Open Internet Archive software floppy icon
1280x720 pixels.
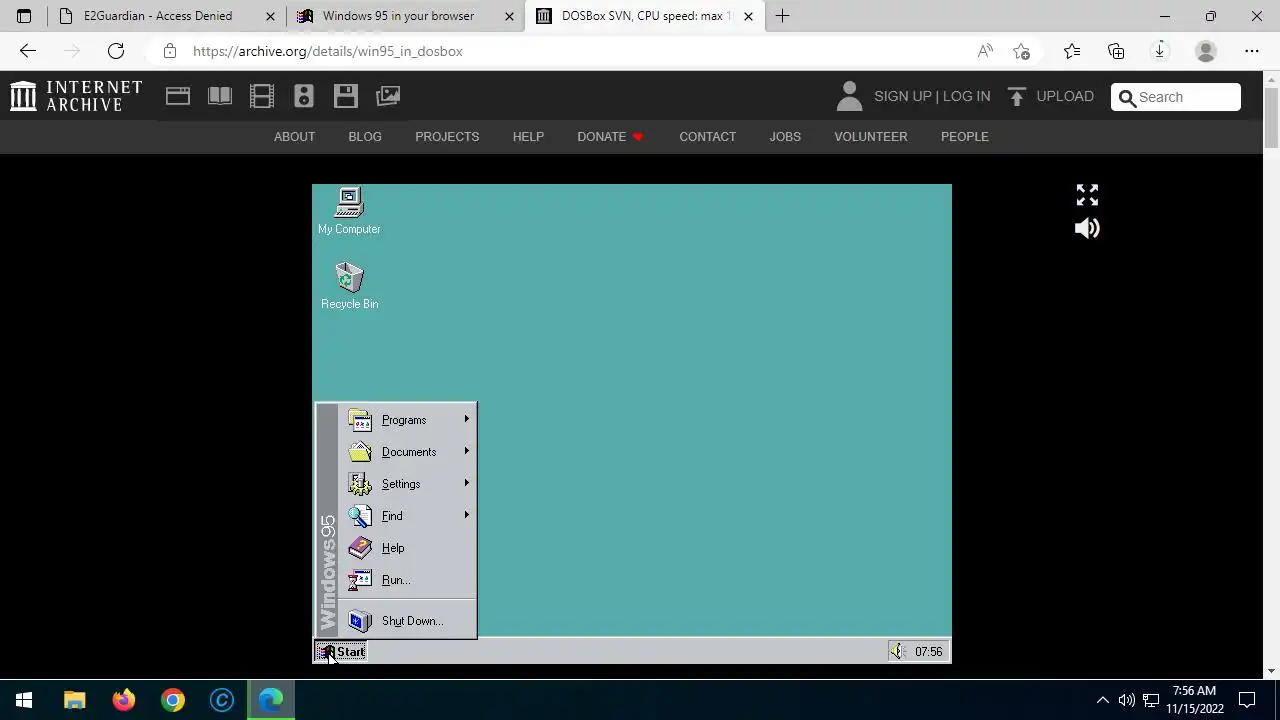point(346,96)
